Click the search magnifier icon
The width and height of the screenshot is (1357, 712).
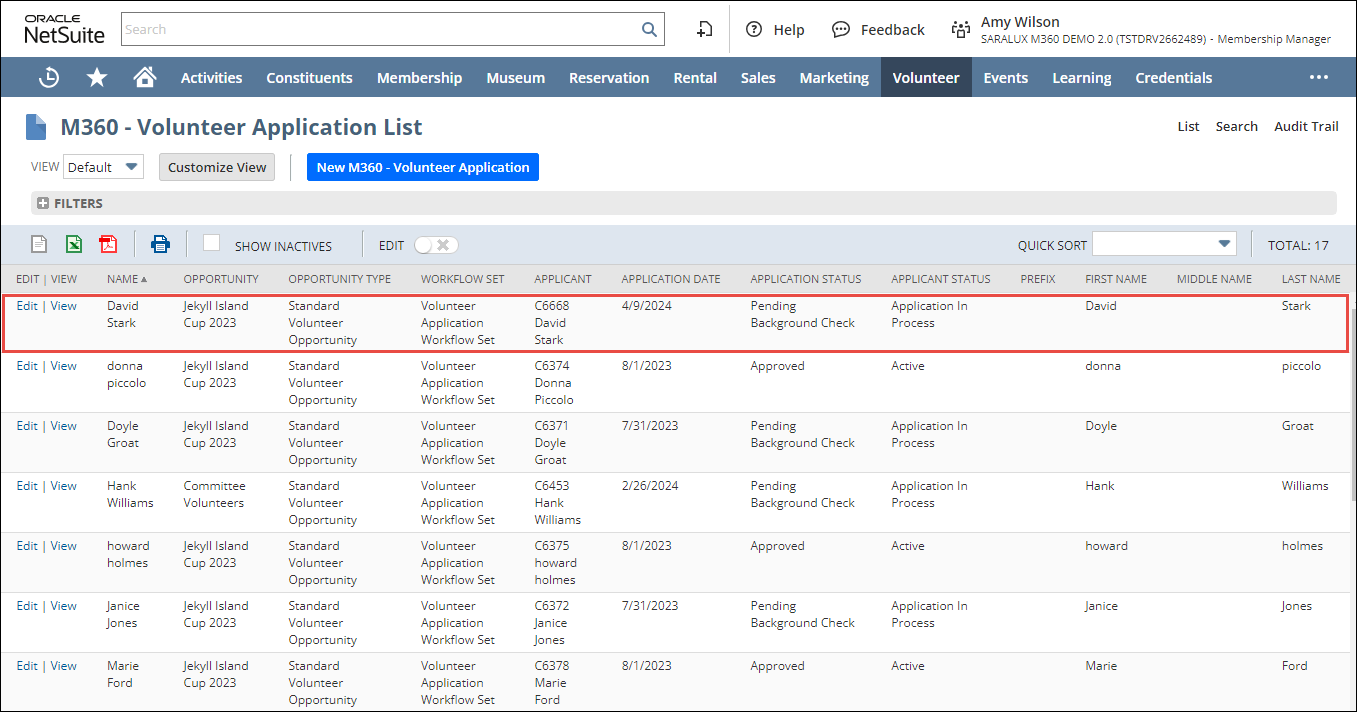click(649, 30)
